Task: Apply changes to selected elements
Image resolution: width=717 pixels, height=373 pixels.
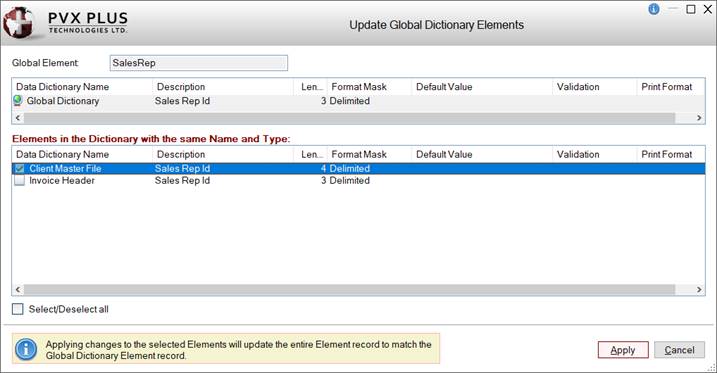Action: click(x=623, y=350)
